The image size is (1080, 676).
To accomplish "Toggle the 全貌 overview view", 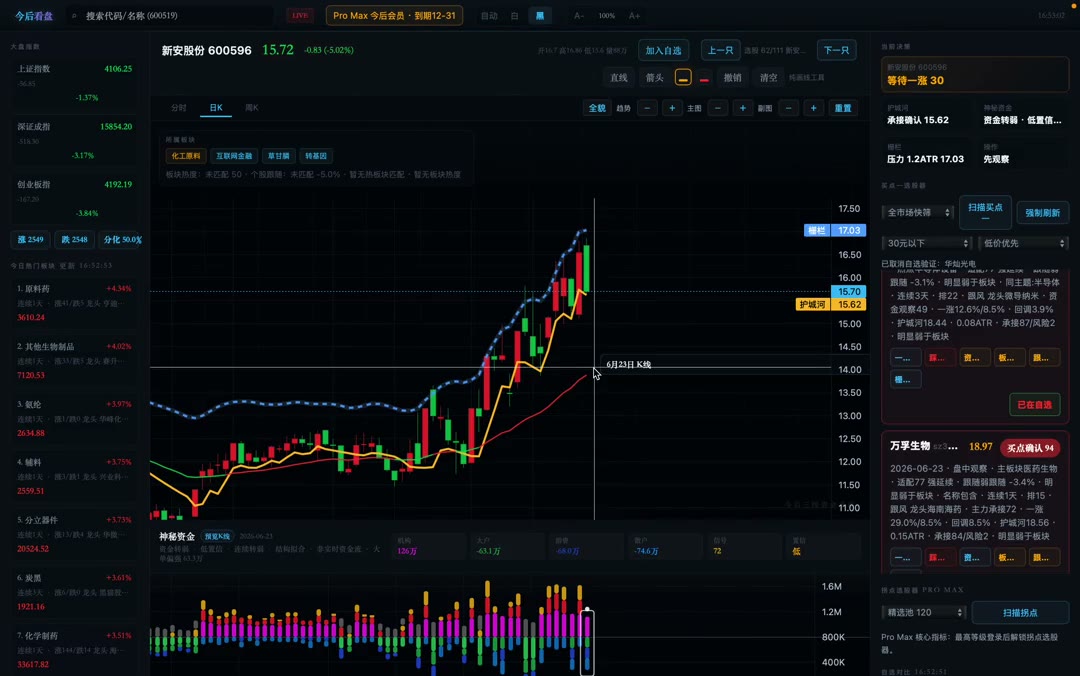I will [596, 108].
